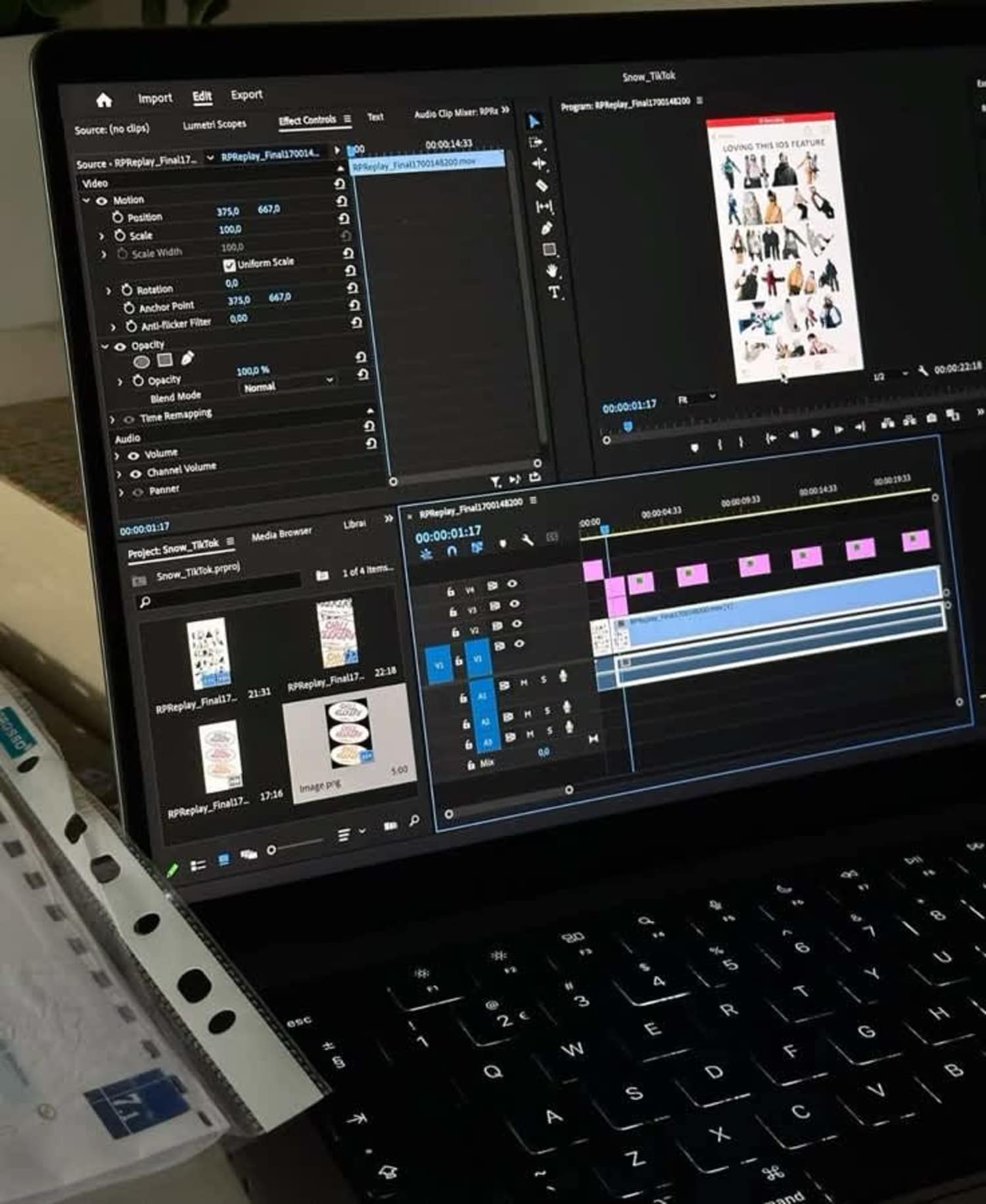The height and width of the screenshot is (1204, 986).
Task: Click the Home icon
Action: pyautogui.click(x=104, y=100)
